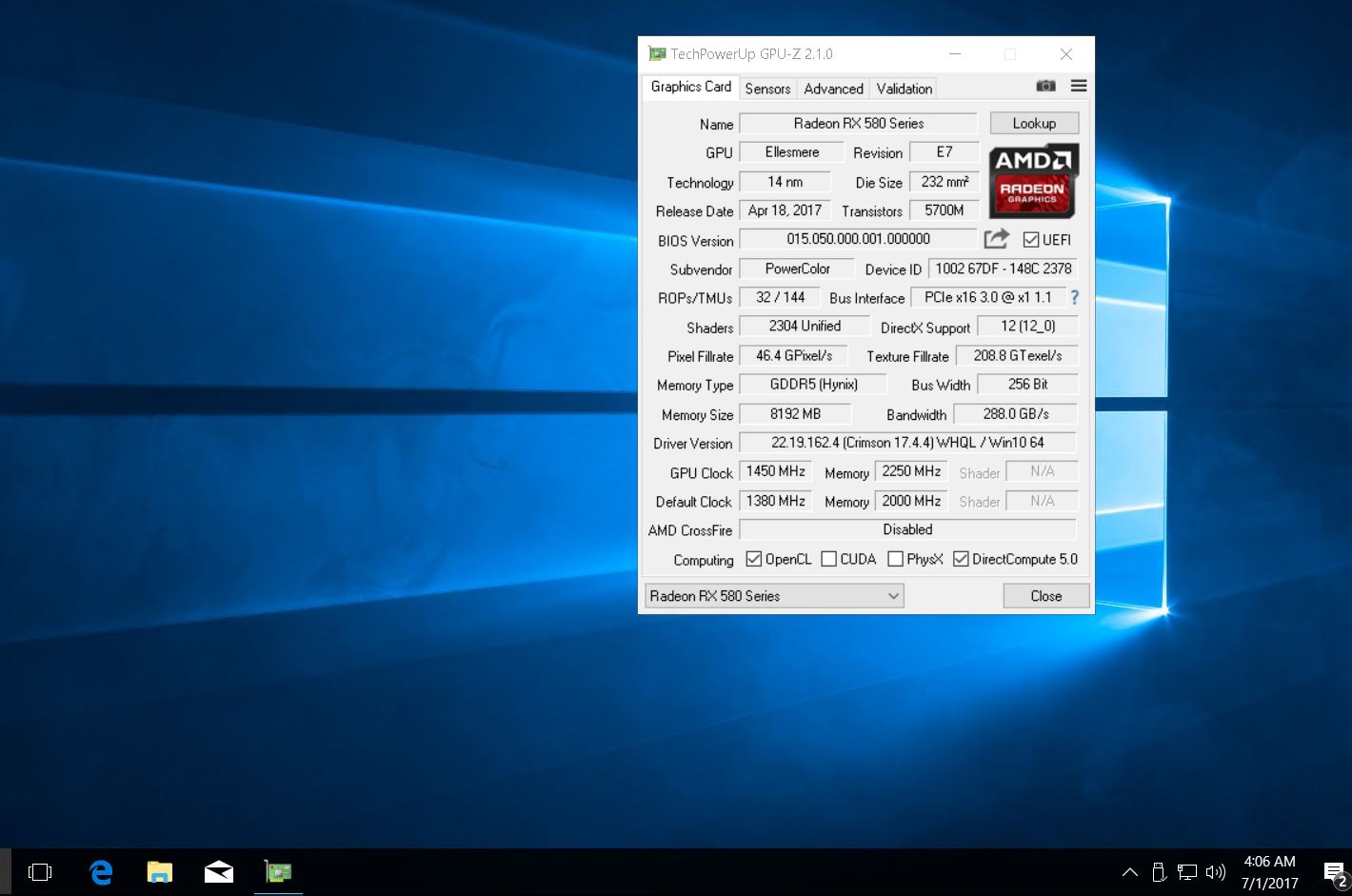
Task: Show hidden system tray icons
Action: pyautogui.click(x=1129, y=871)
